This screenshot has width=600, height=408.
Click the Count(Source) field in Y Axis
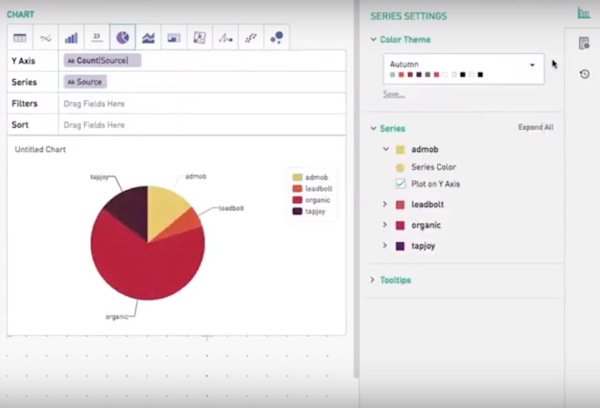[101, 60]
